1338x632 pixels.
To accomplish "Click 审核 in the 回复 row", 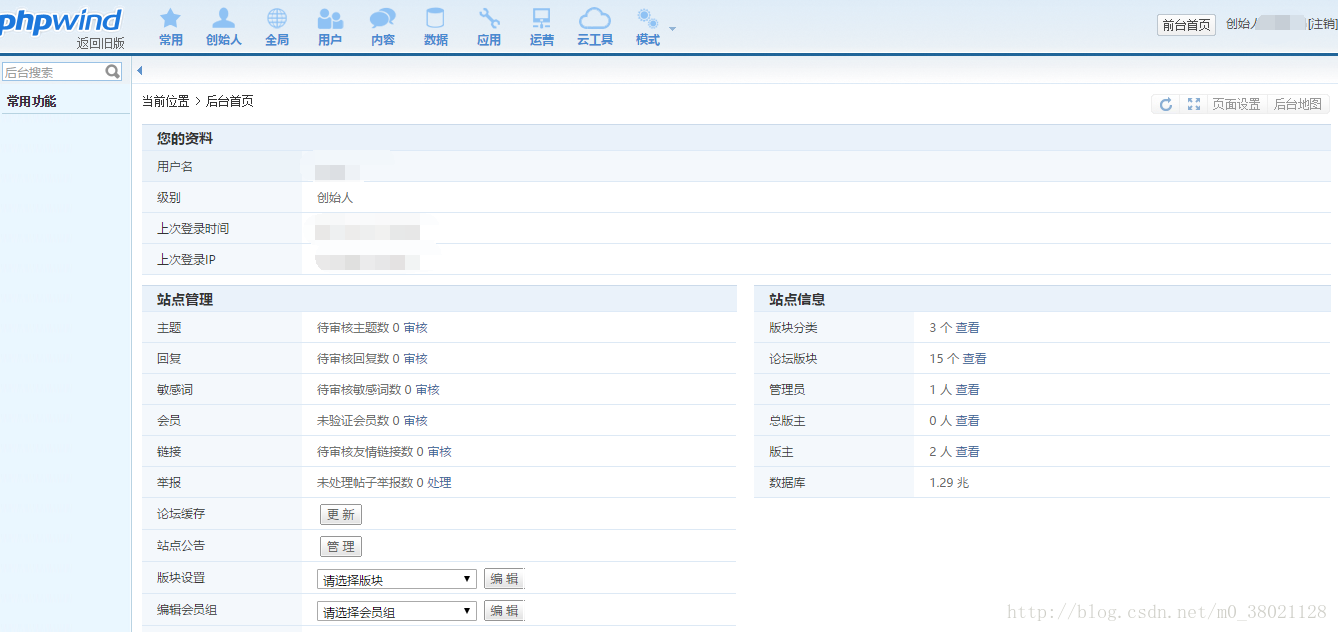I will point(416,359).
